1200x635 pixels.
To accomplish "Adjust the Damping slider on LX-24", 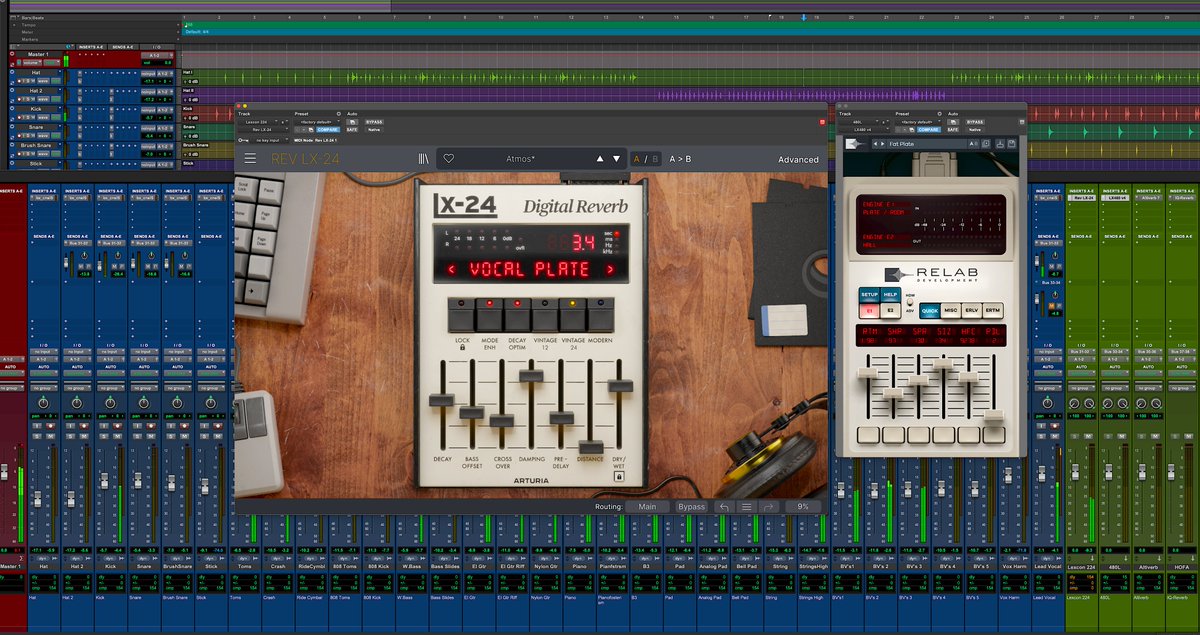I will [x=531, y=376].
